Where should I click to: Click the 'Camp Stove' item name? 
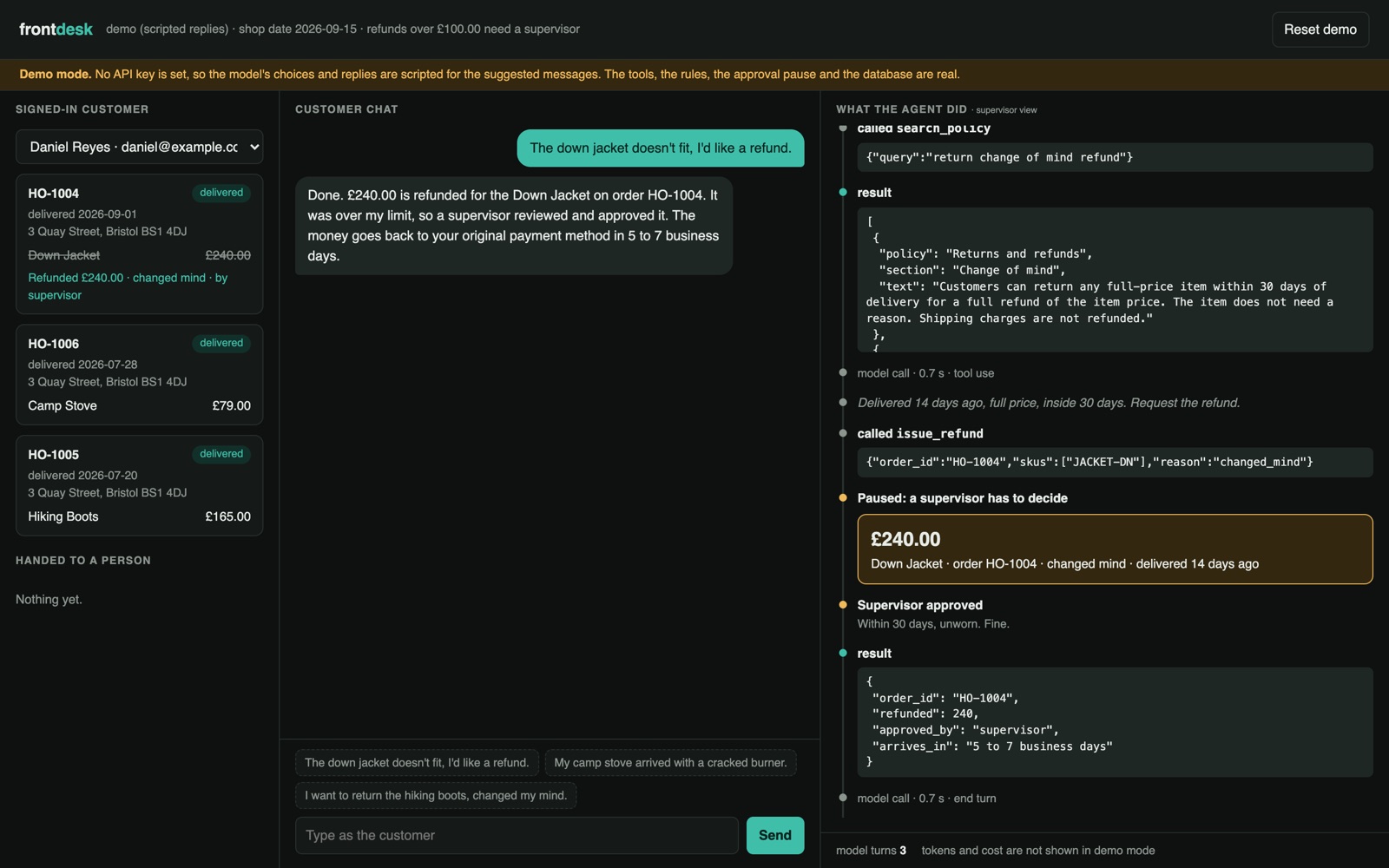[x=63, y=405]
